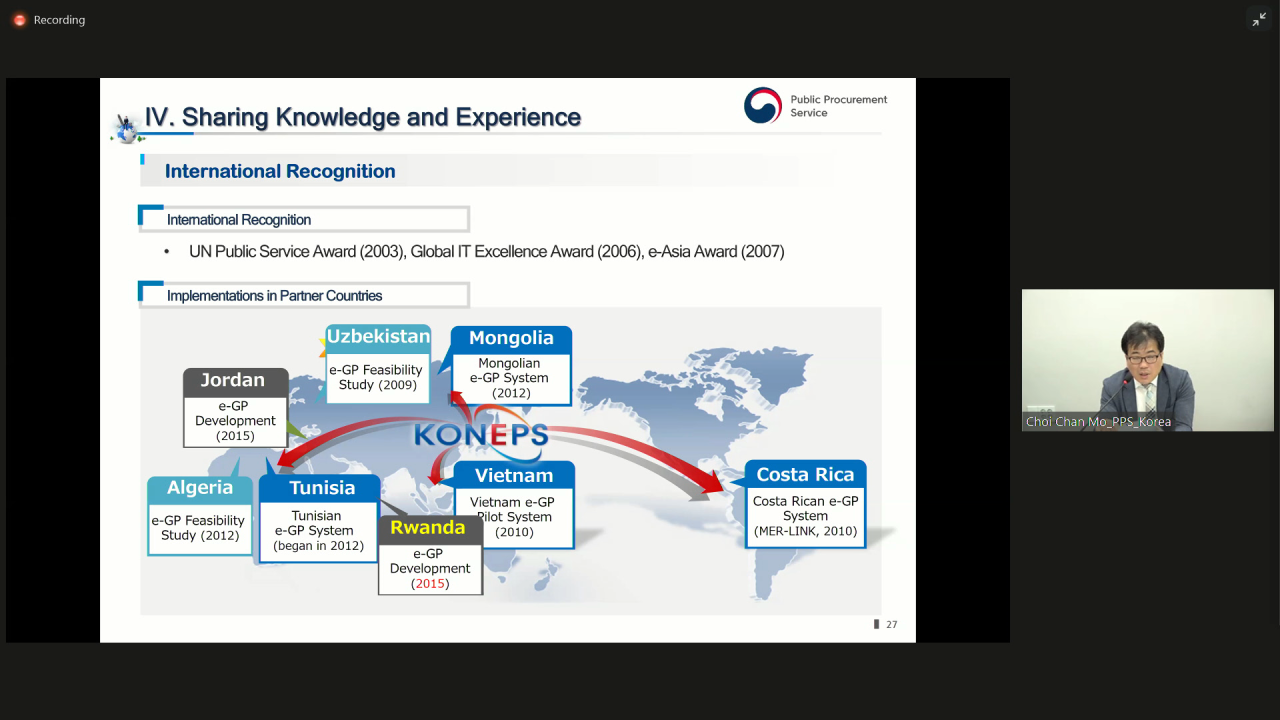Click the "Tunisian e-GP System (began in 2012)" box
The height and width of the screenshot is (720, 1280).
(317, 531)
